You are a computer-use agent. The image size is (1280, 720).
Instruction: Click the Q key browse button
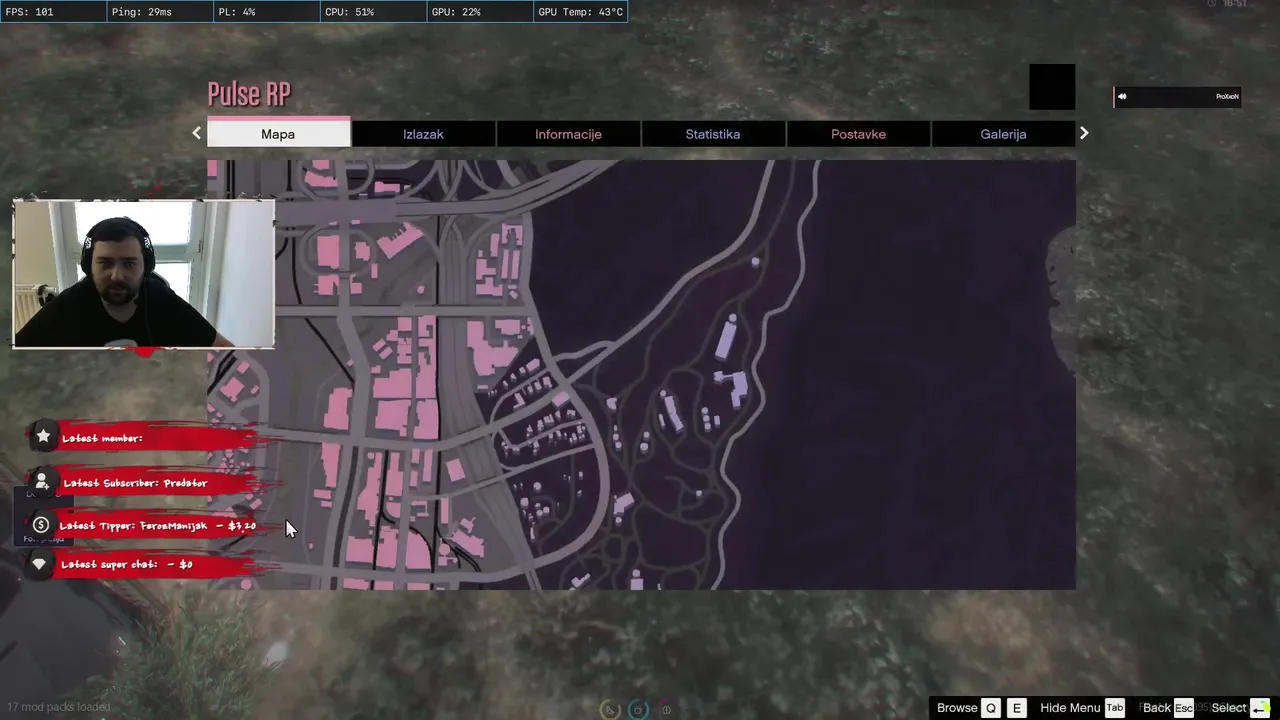pos(991,708)
